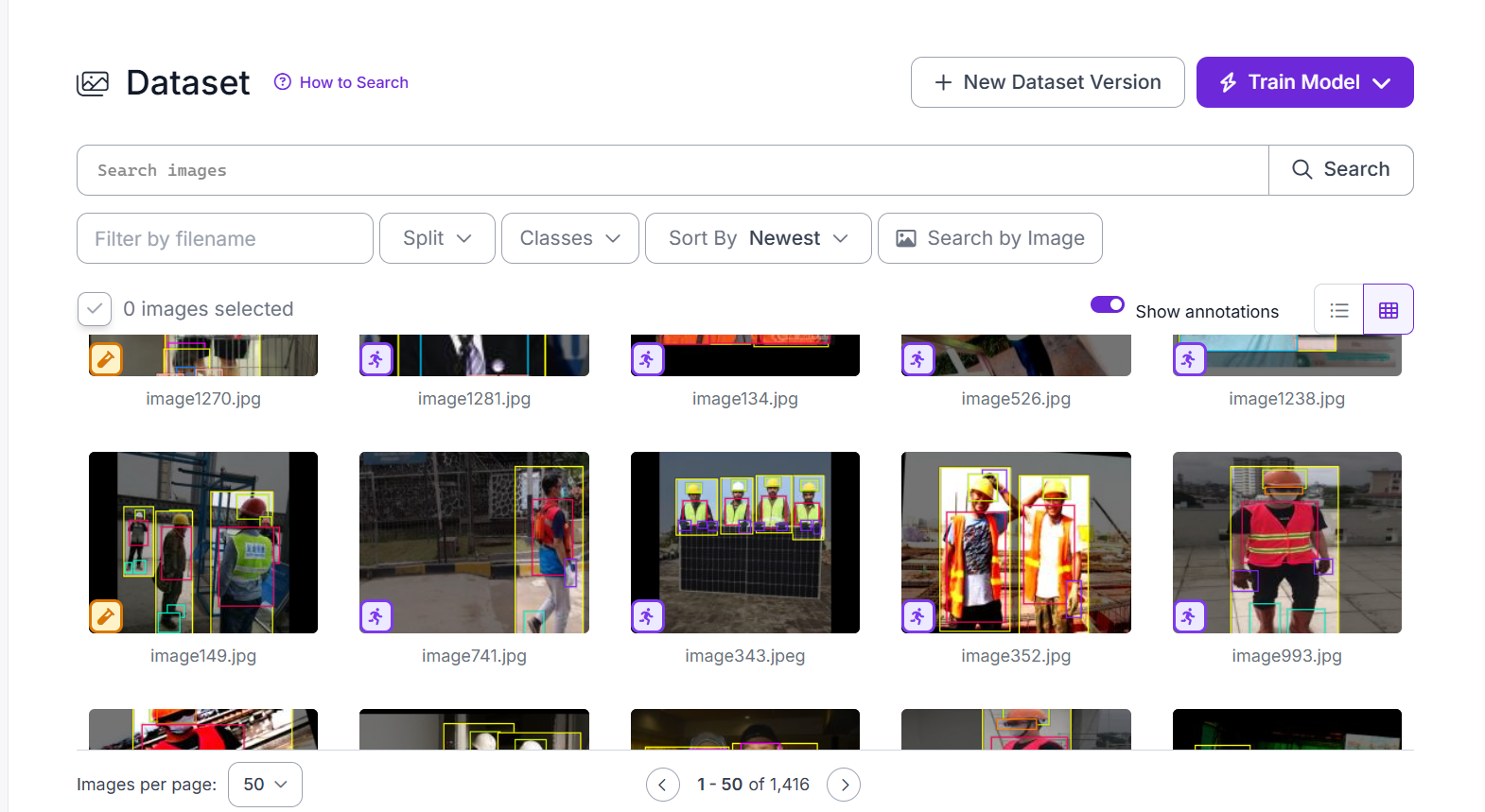The height and width of the screenshot is (812, 1485).
Task: Click the image993.jpg filename label
Action: (1287, 656)
